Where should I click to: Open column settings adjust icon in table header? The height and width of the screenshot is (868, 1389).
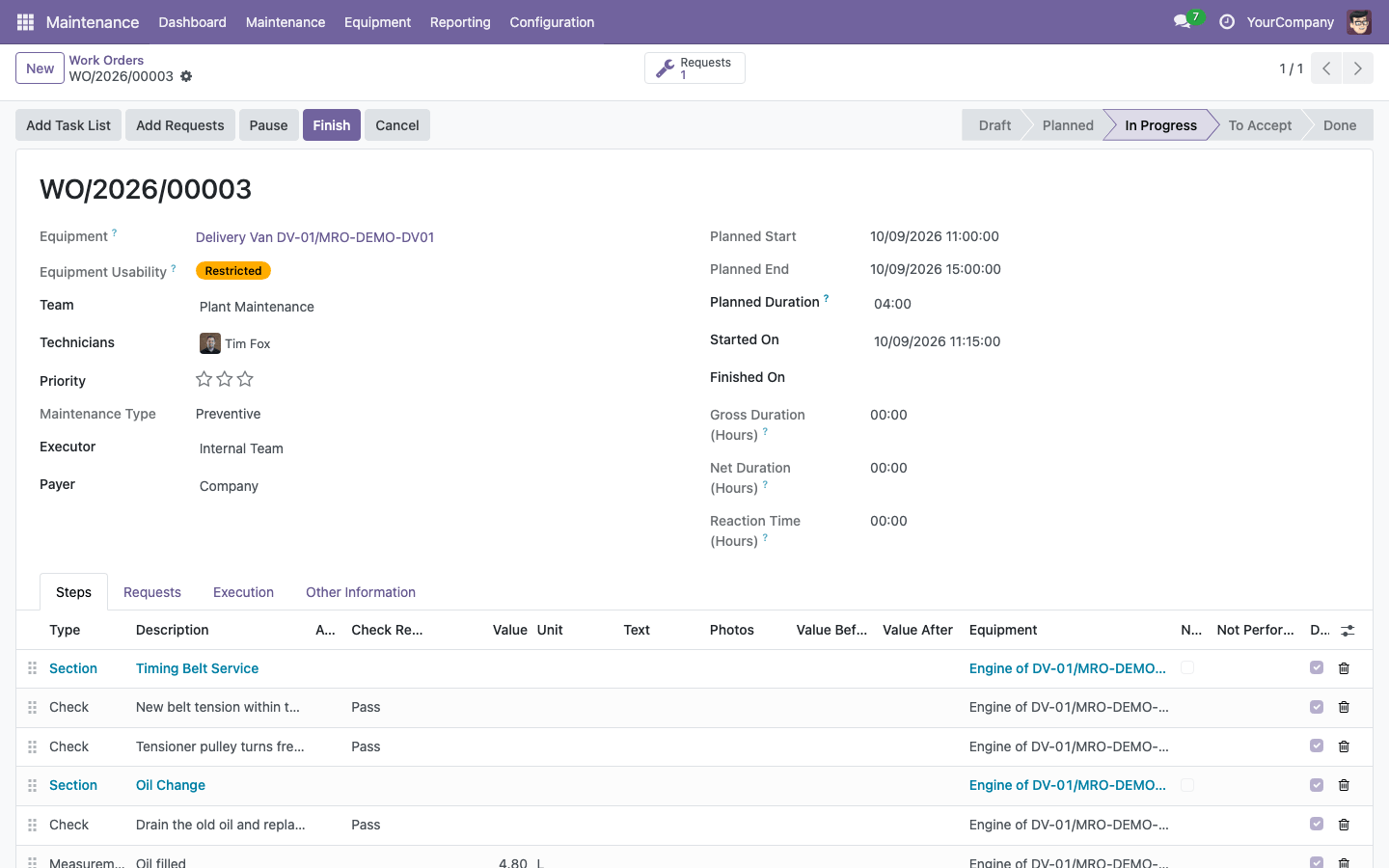[x=1348, y=630]
